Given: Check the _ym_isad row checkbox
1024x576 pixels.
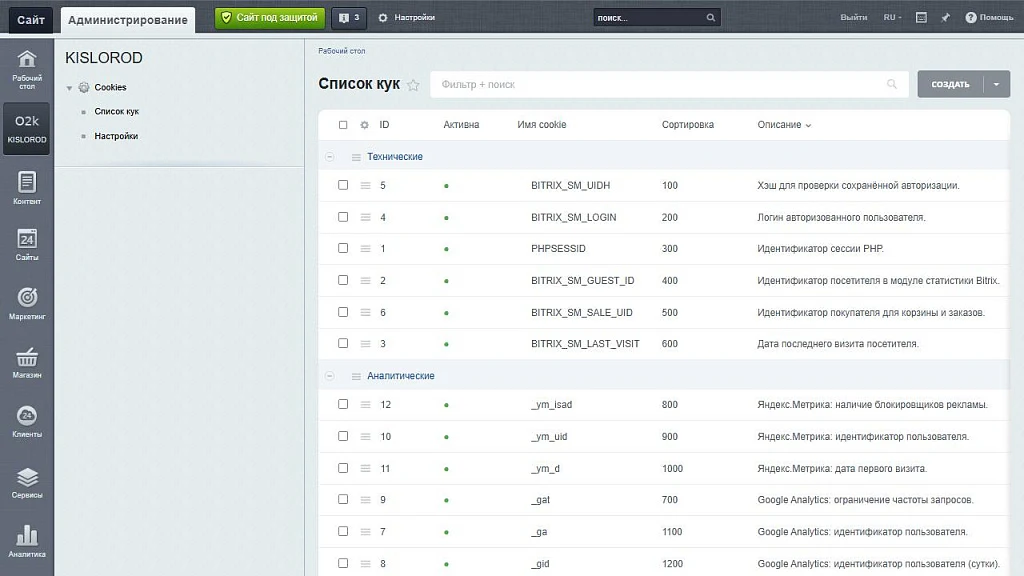Looking at the screenshot, I should point(343,404).
